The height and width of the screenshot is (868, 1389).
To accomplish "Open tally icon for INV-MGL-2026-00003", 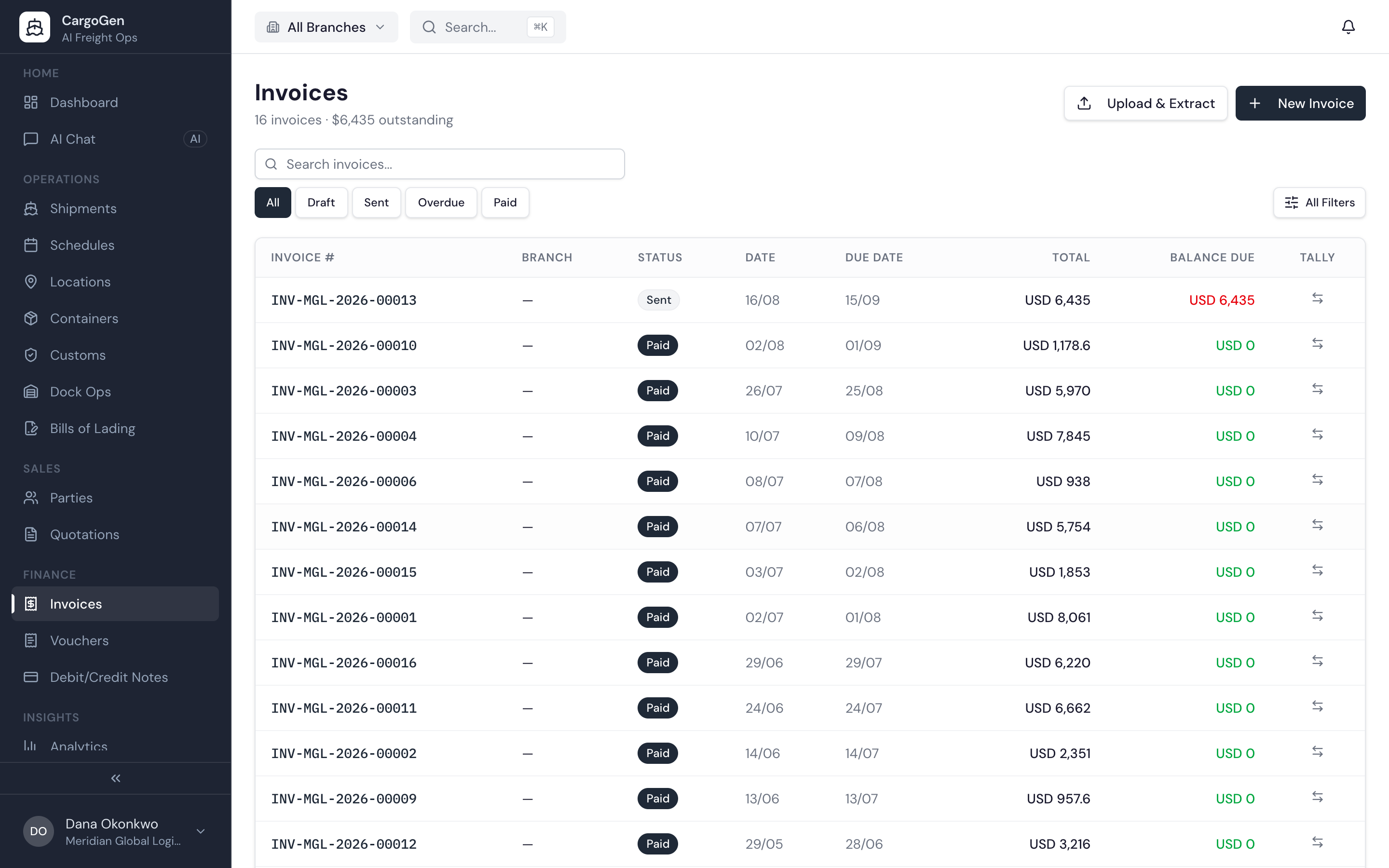I will [x=1317, y=389].
